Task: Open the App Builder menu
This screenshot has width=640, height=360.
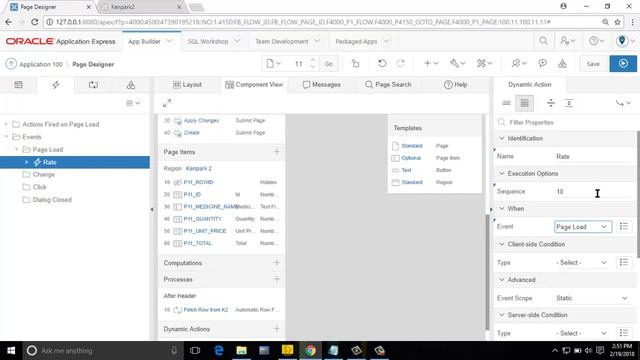Action: point(150,42)
